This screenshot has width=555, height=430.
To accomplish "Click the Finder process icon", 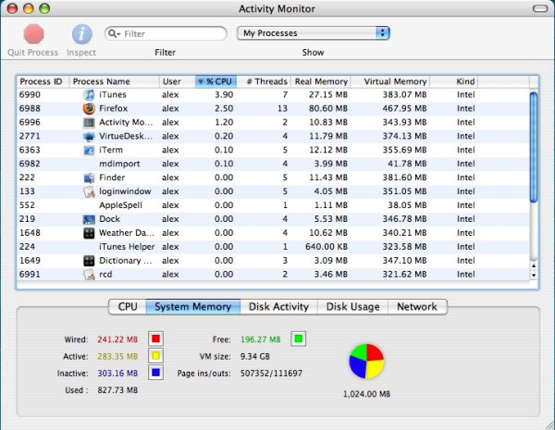I will 89,178.
